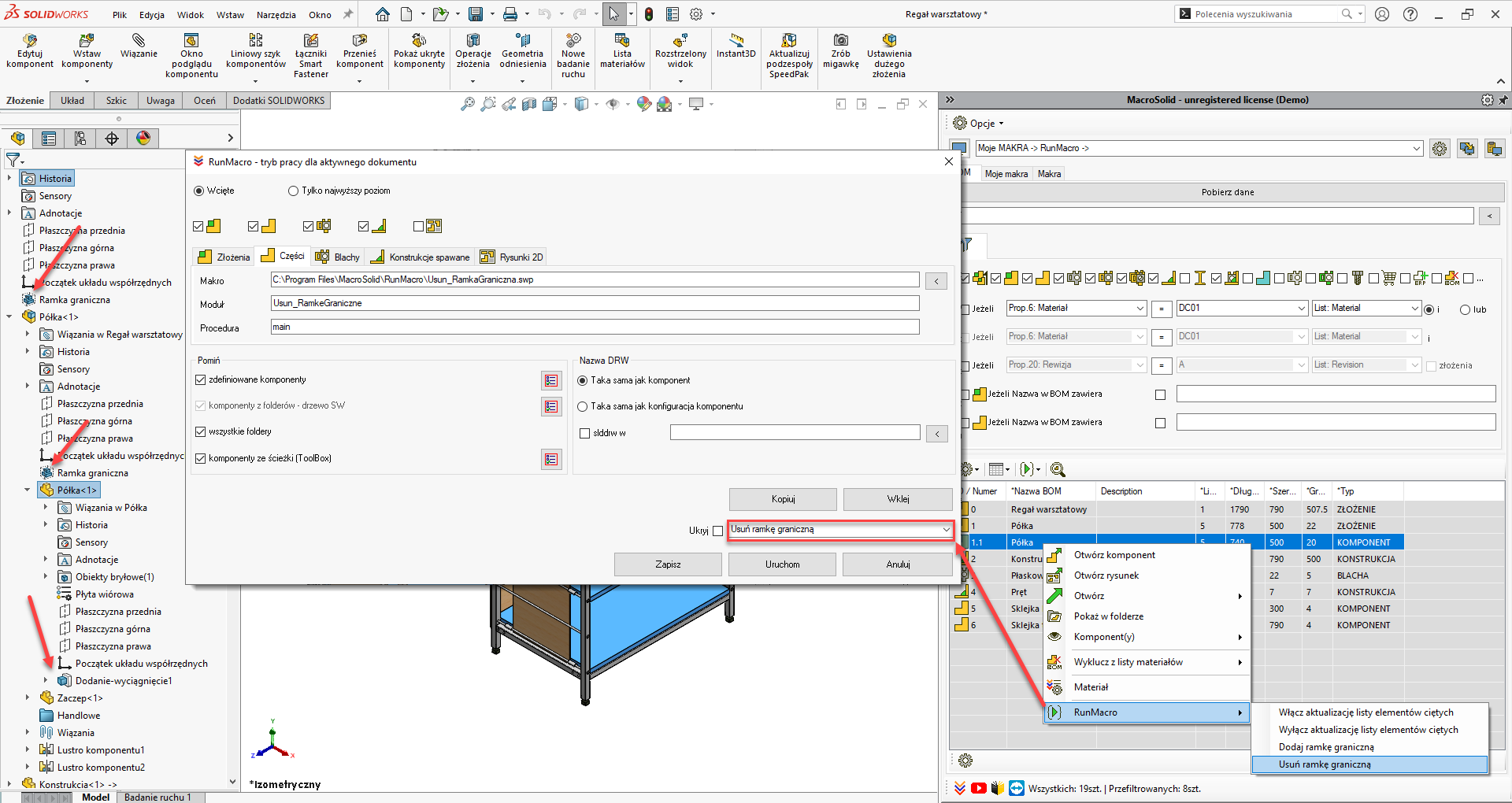1512x803 pixels.
Task: Select Taka sama jak konfiguracja komponentu radio
Action: [x=583, y=406]
